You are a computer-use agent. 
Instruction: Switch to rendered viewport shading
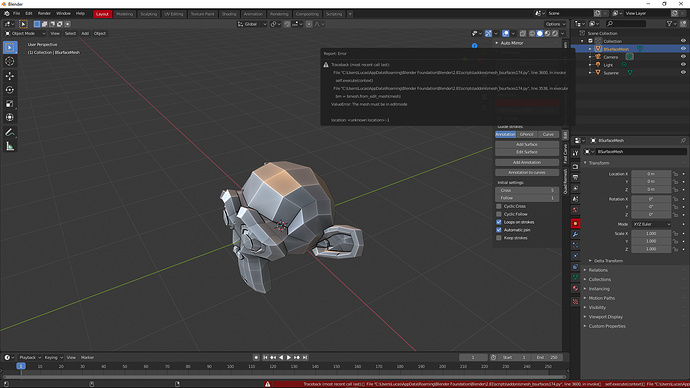pos(555,33)
